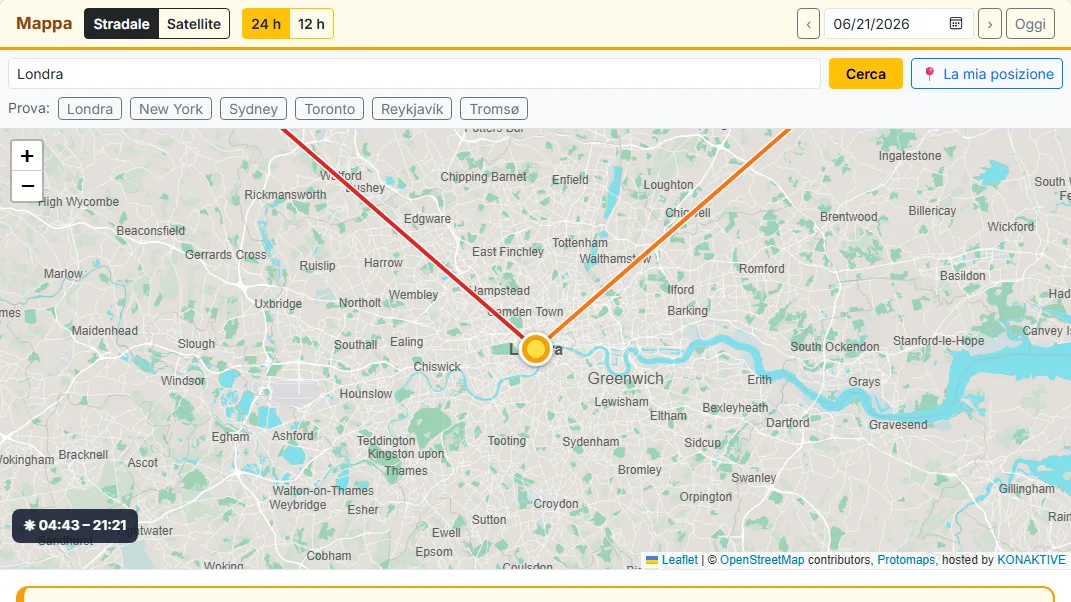Click the Romford label on the map
Image resolution: width=1071 pixels, height=602 pixels.
tap(762, 269)
